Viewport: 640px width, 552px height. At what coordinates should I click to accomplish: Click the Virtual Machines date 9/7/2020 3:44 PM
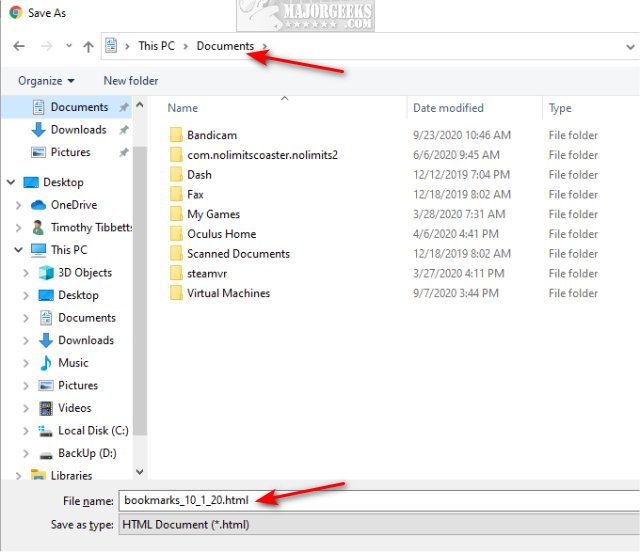click(456, 293)
